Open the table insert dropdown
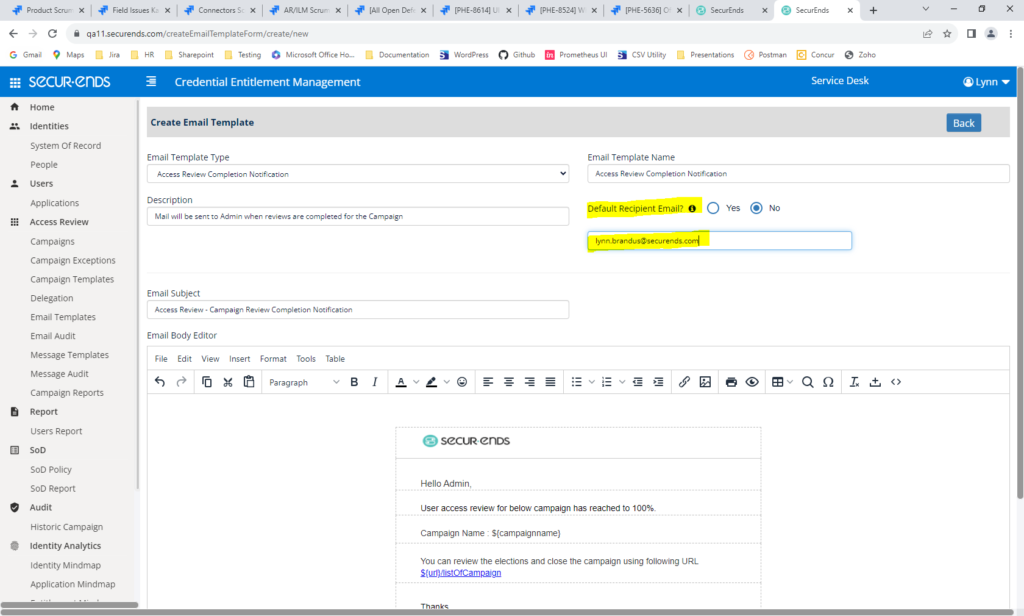Screen dimensions: 1024x616 tap(782, 382)
